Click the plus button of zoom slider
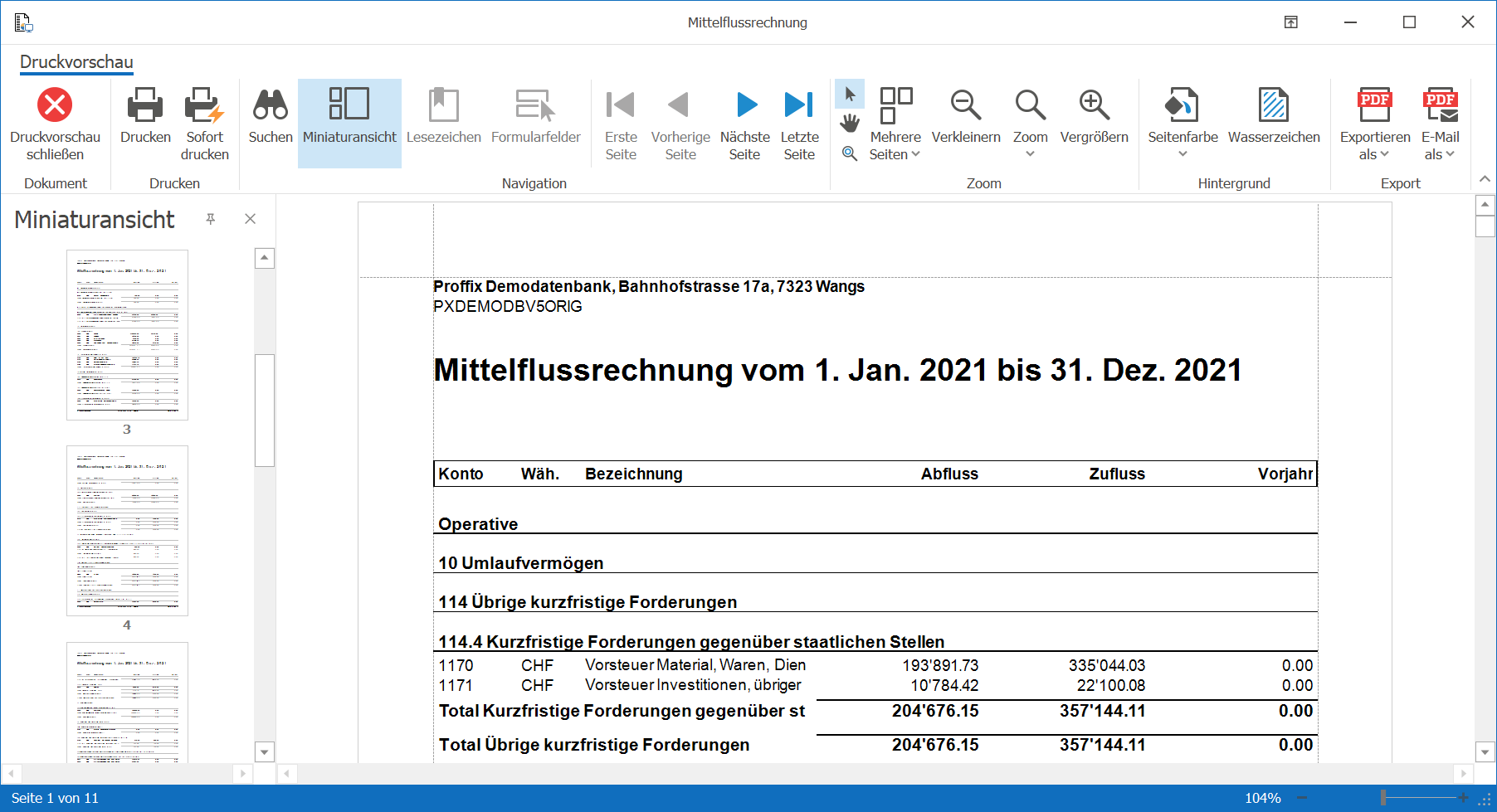 coord(1463,798)
